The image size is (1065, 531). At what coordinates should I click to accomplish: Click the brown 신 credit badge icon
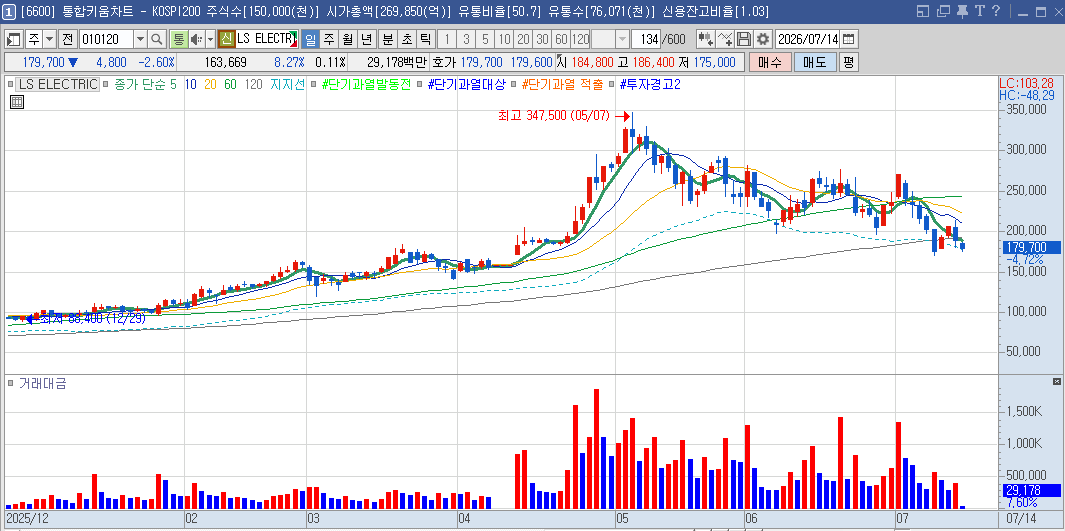226,39
